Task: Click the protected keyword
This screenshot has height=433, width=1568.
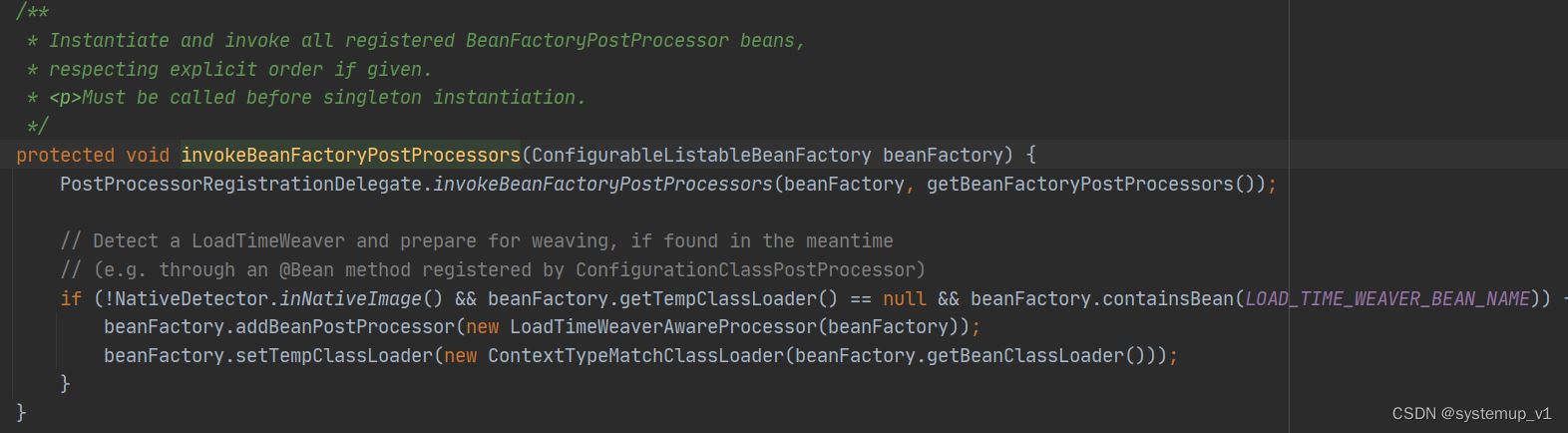Action: click(x=65, y=155)
